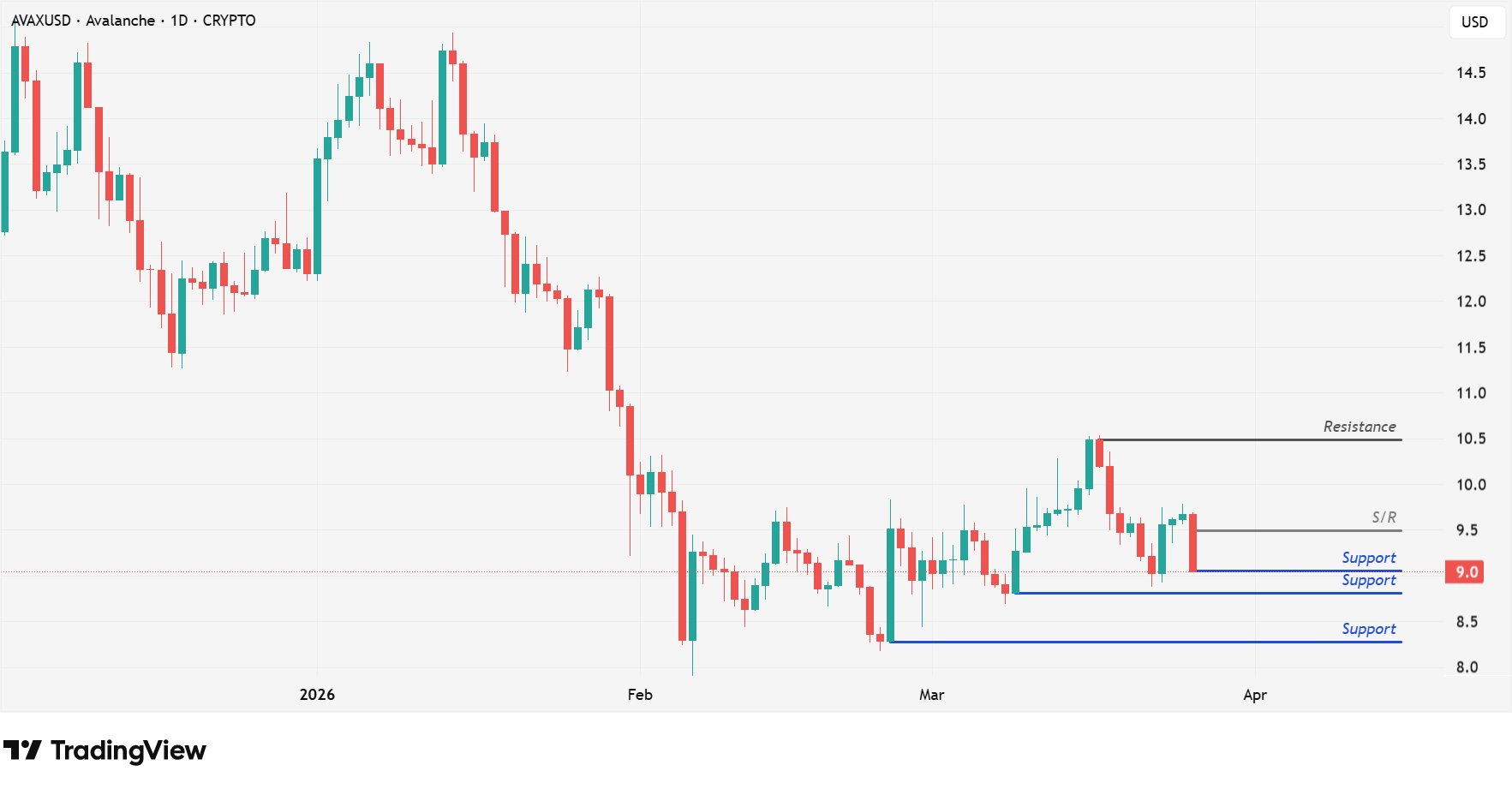
Task: Click the Avalanche name in title
Action: (x=120, y=21)
